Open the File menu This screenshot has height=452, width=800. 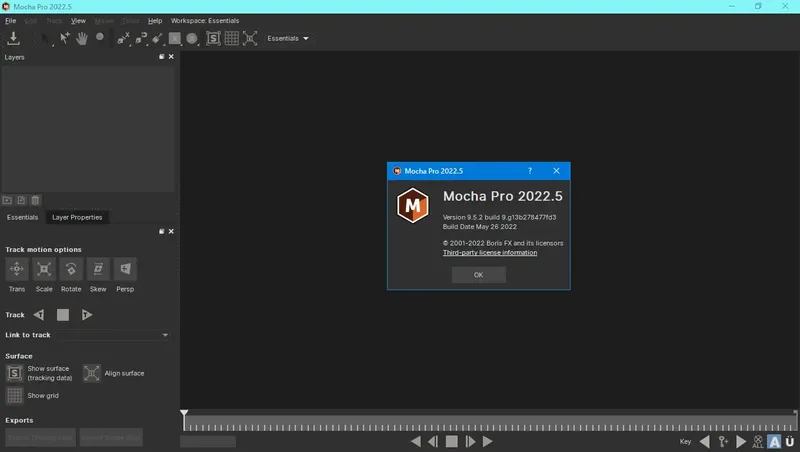10,20
